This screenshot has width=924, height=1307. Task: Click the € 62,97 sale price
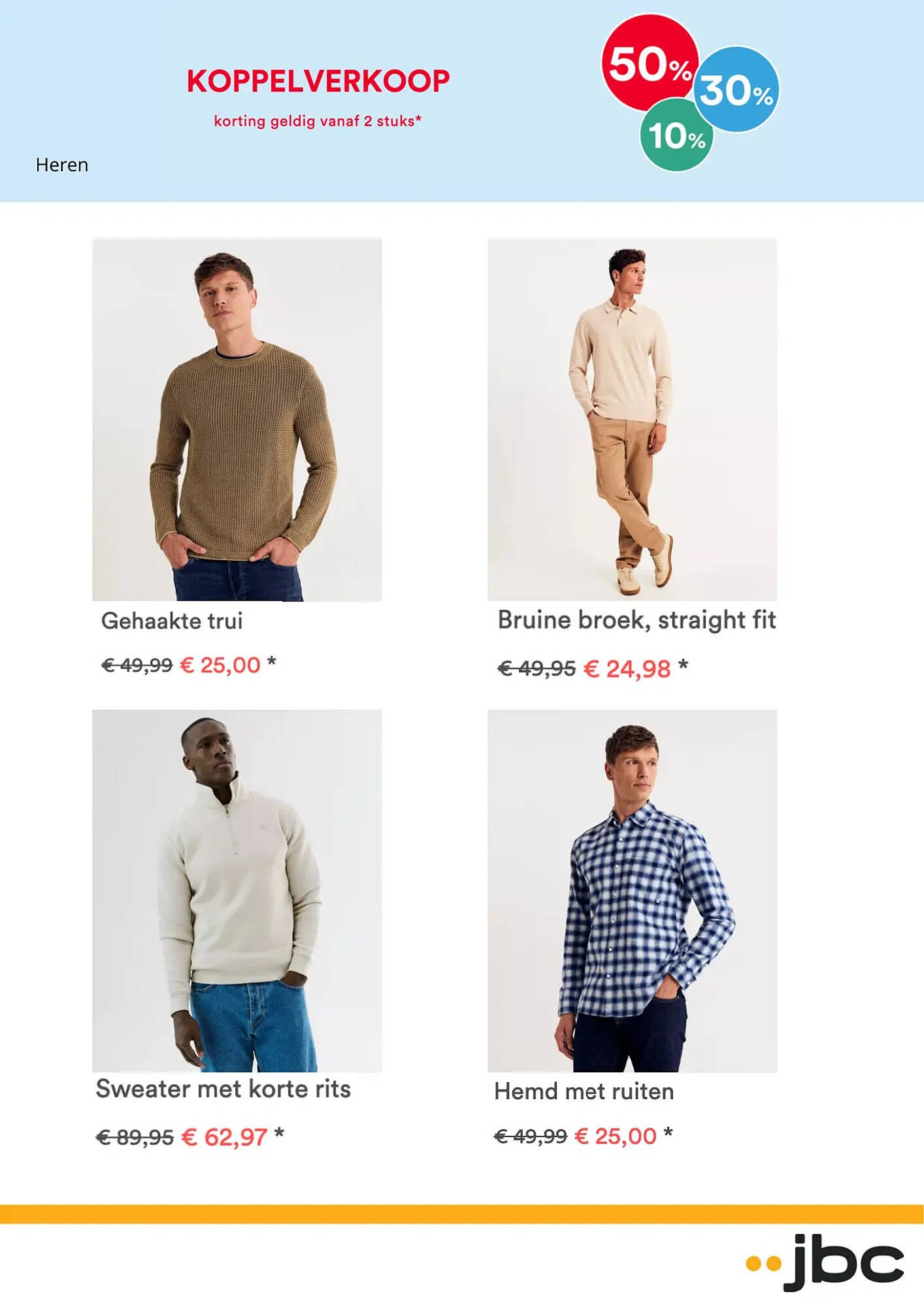point(224,1137)
